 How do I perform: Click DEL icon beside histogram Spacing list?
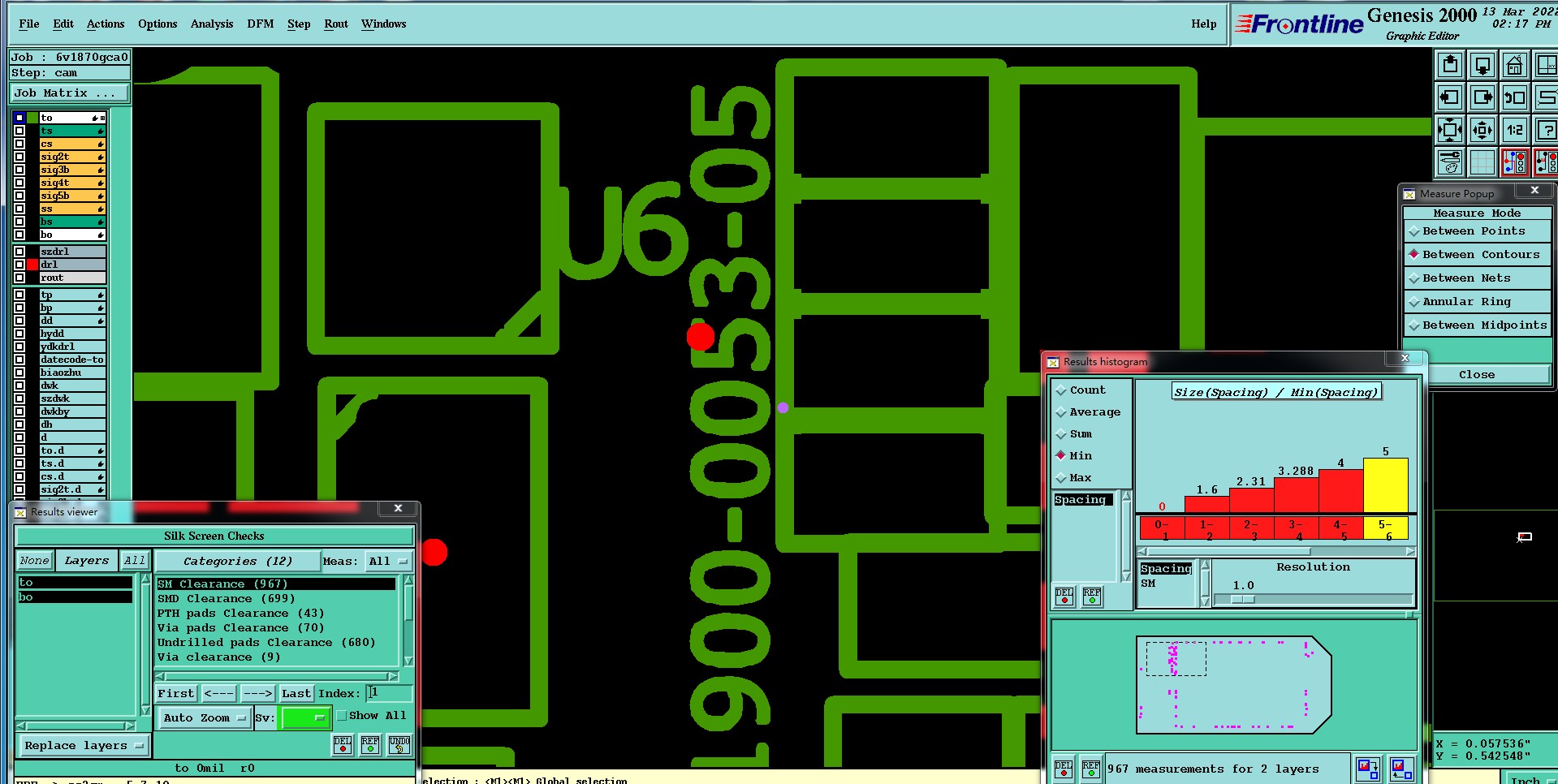click(x=1064, y=597)
